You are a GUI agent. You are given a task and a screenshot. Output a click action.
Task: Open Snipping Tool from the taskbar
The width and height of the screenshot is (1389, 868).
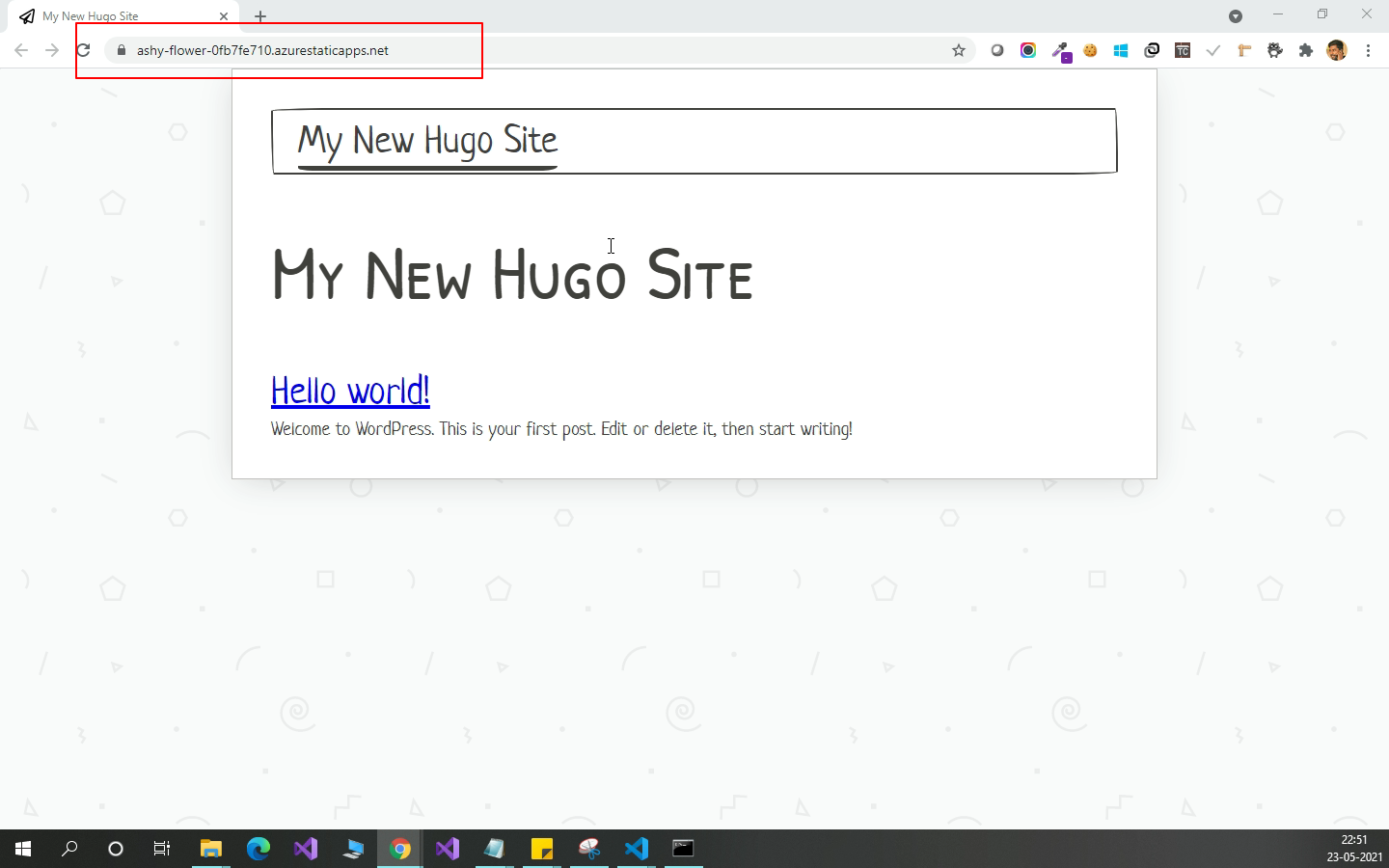tap(588, 849)
